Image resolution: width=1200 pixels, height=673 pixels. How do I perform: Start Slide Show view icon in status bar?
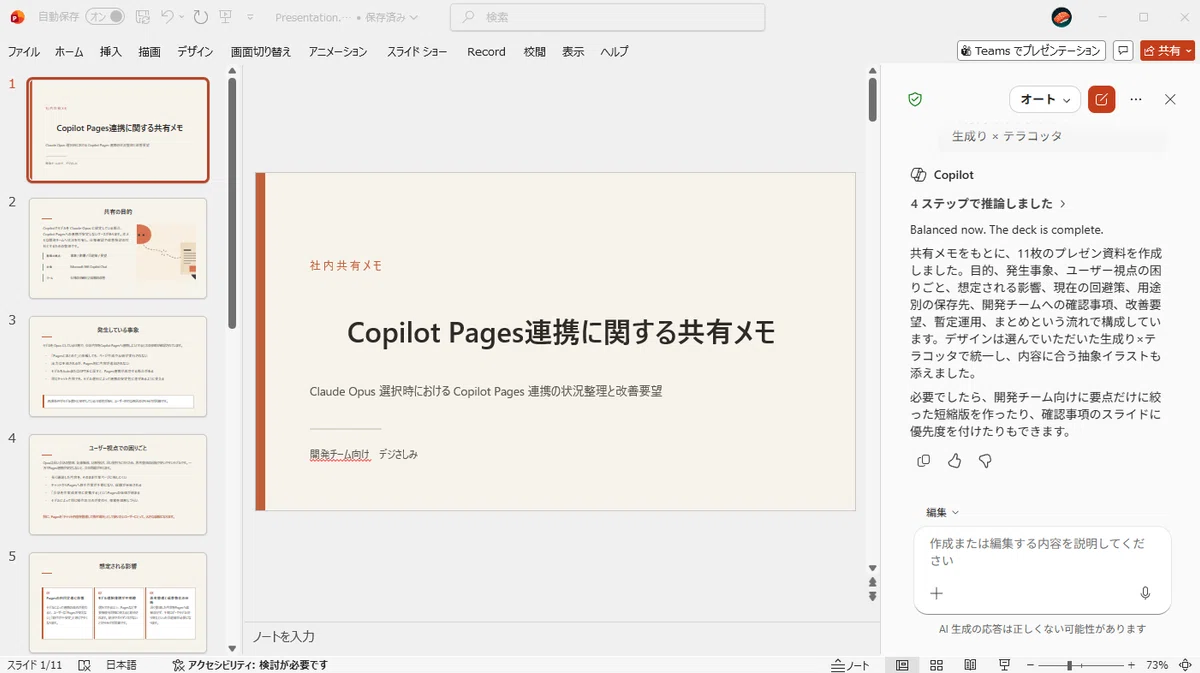point(1004,665)
